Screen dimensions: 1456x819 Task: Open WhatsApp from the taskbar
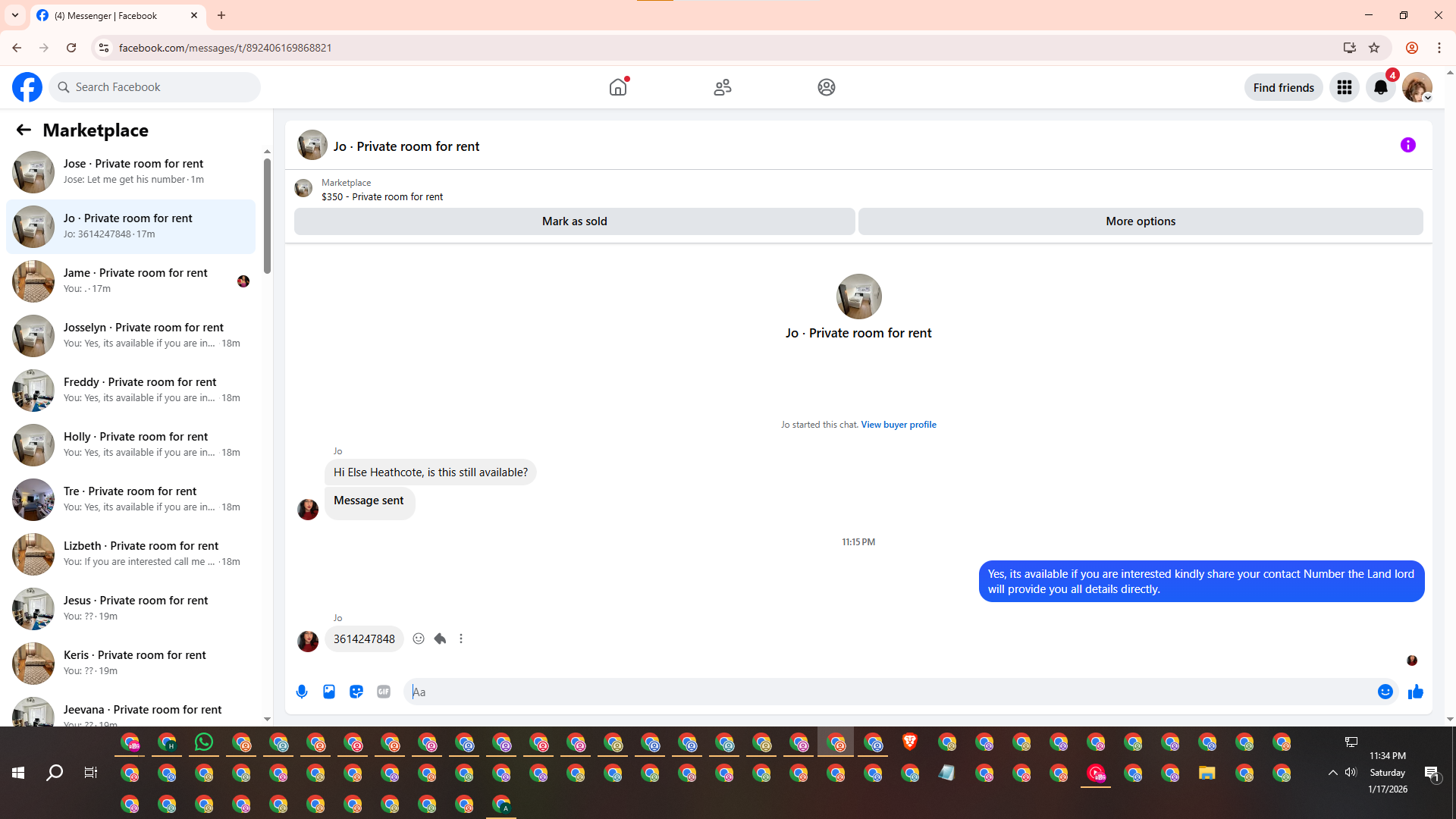(203, 742)
